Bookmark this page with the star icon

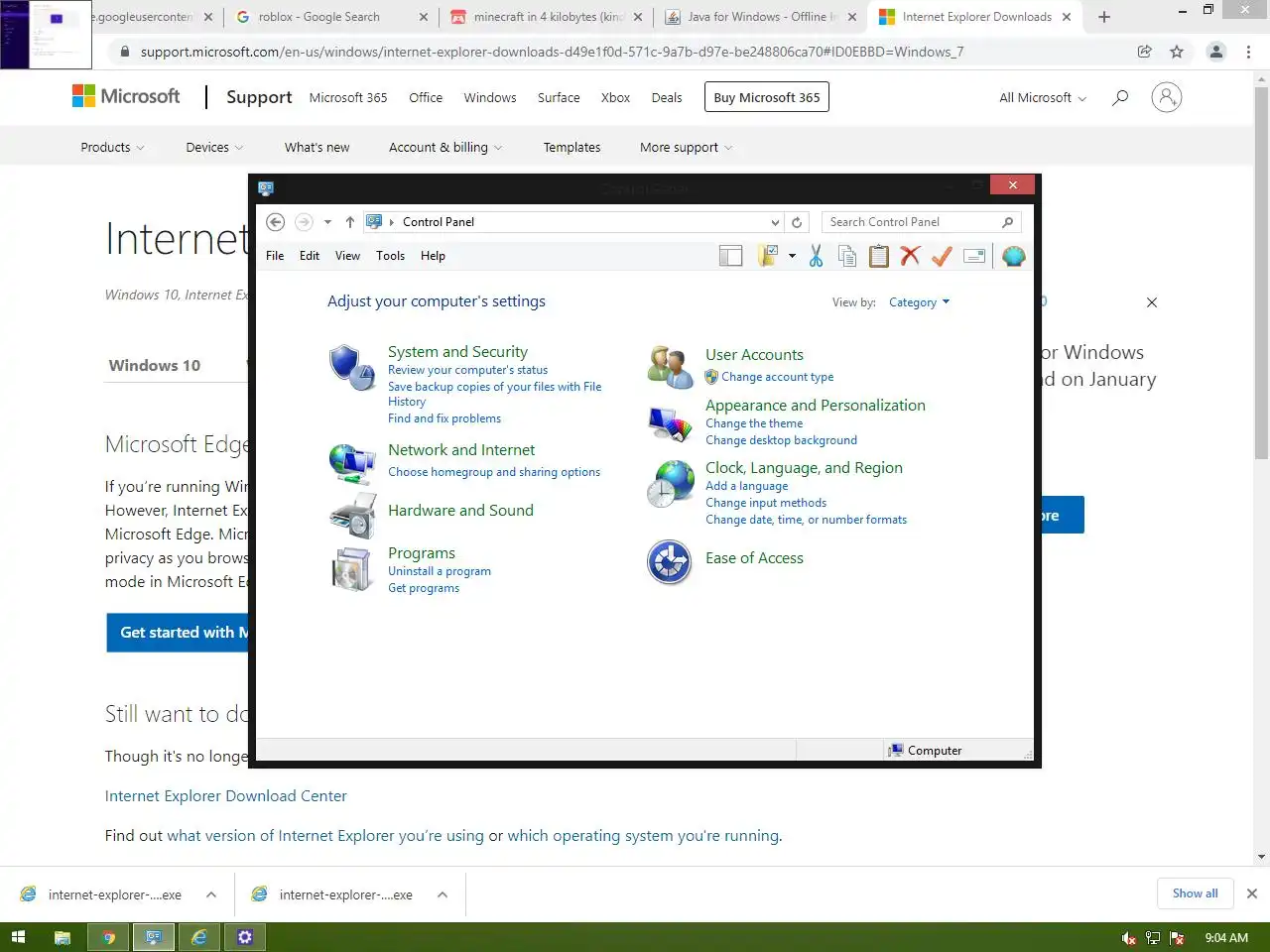pyautogui.click(x=1177, y=52)
